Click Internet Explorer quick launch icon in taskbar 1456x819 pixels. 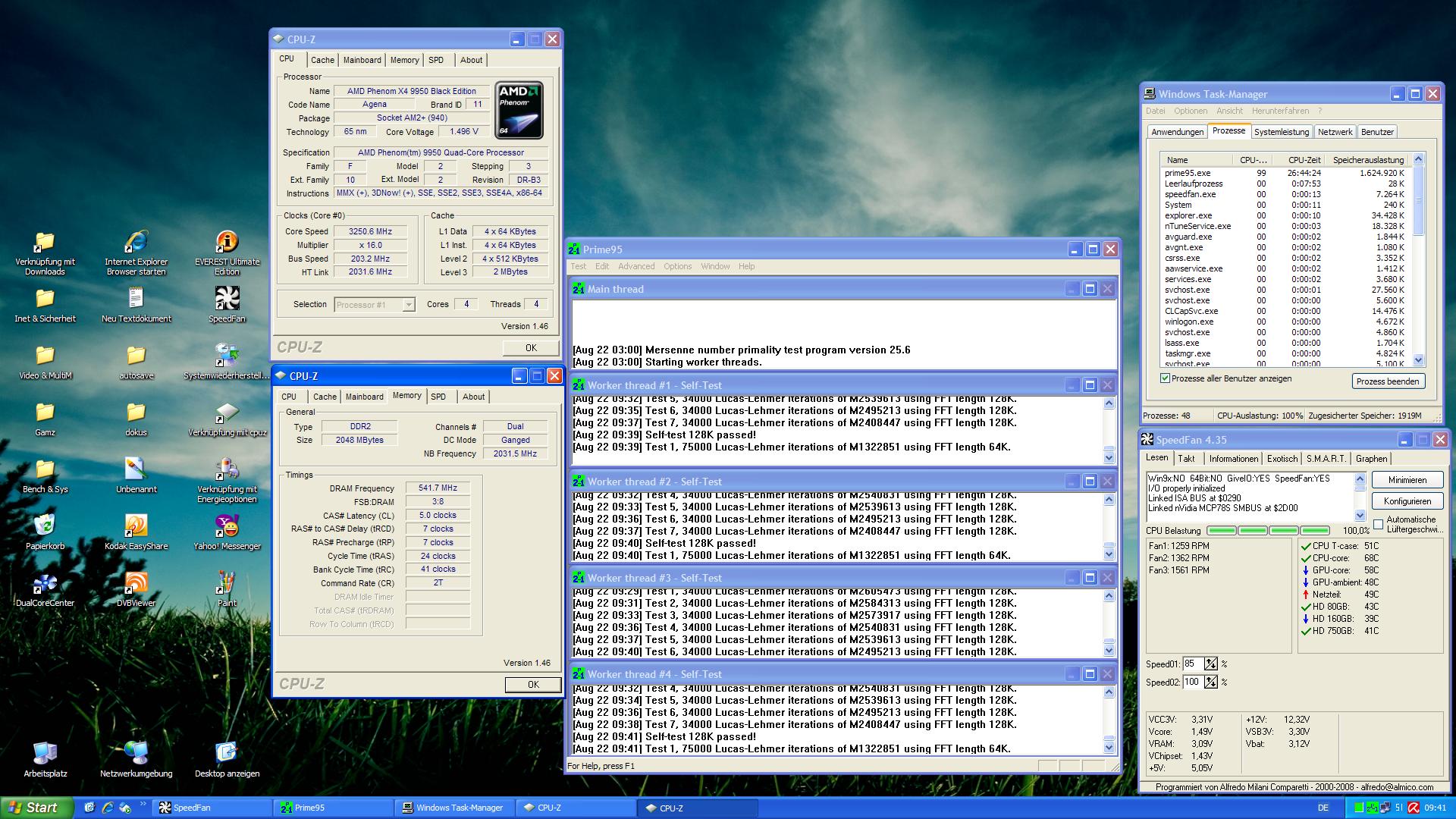tap(108, 808)
